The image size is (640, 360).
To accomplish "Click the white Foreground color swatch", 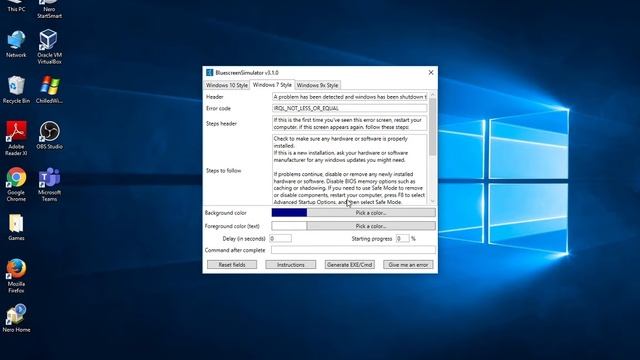I will [x=289, y=226].
